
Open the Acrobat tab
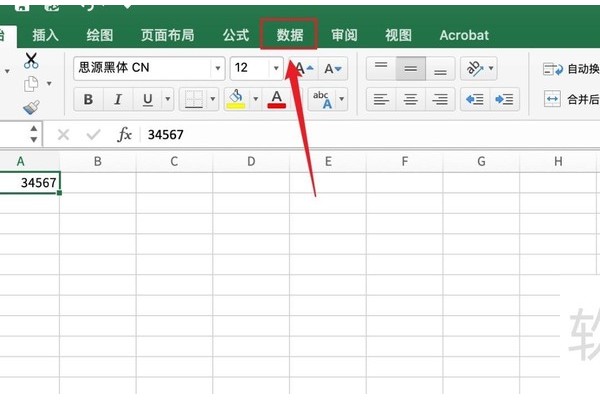pos(464,35)
